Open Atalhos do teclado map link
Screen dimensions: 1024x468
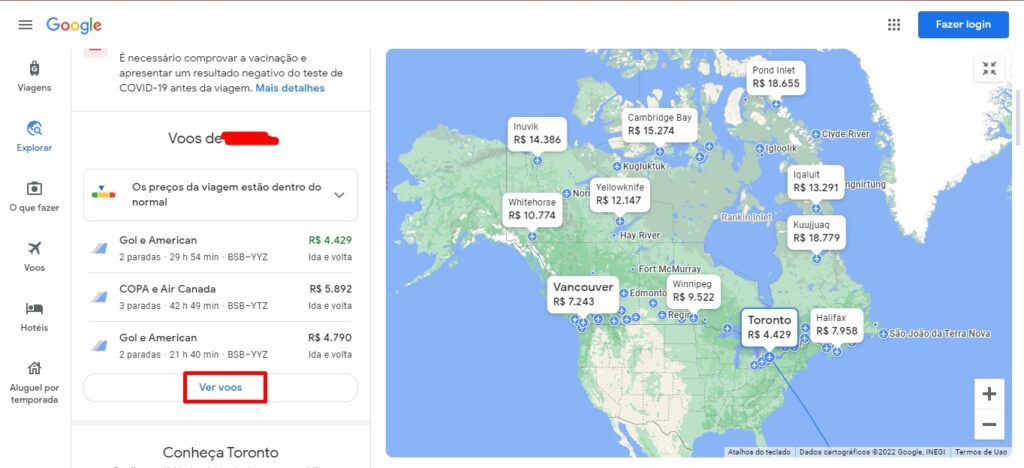coord(760,452)
